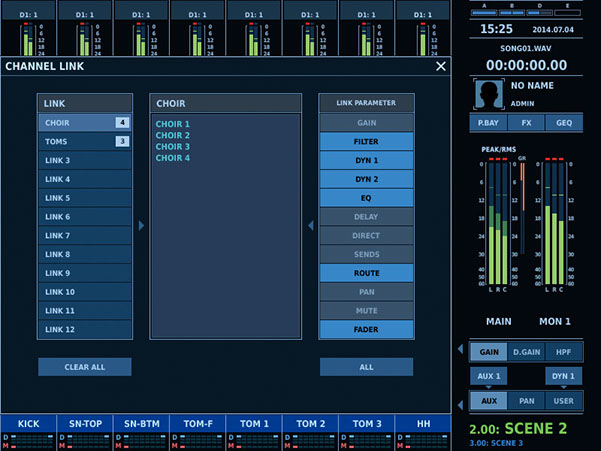Disable ROUTE link parameter
The width and height of the screenshot is (601, 451).
point(366,273)
